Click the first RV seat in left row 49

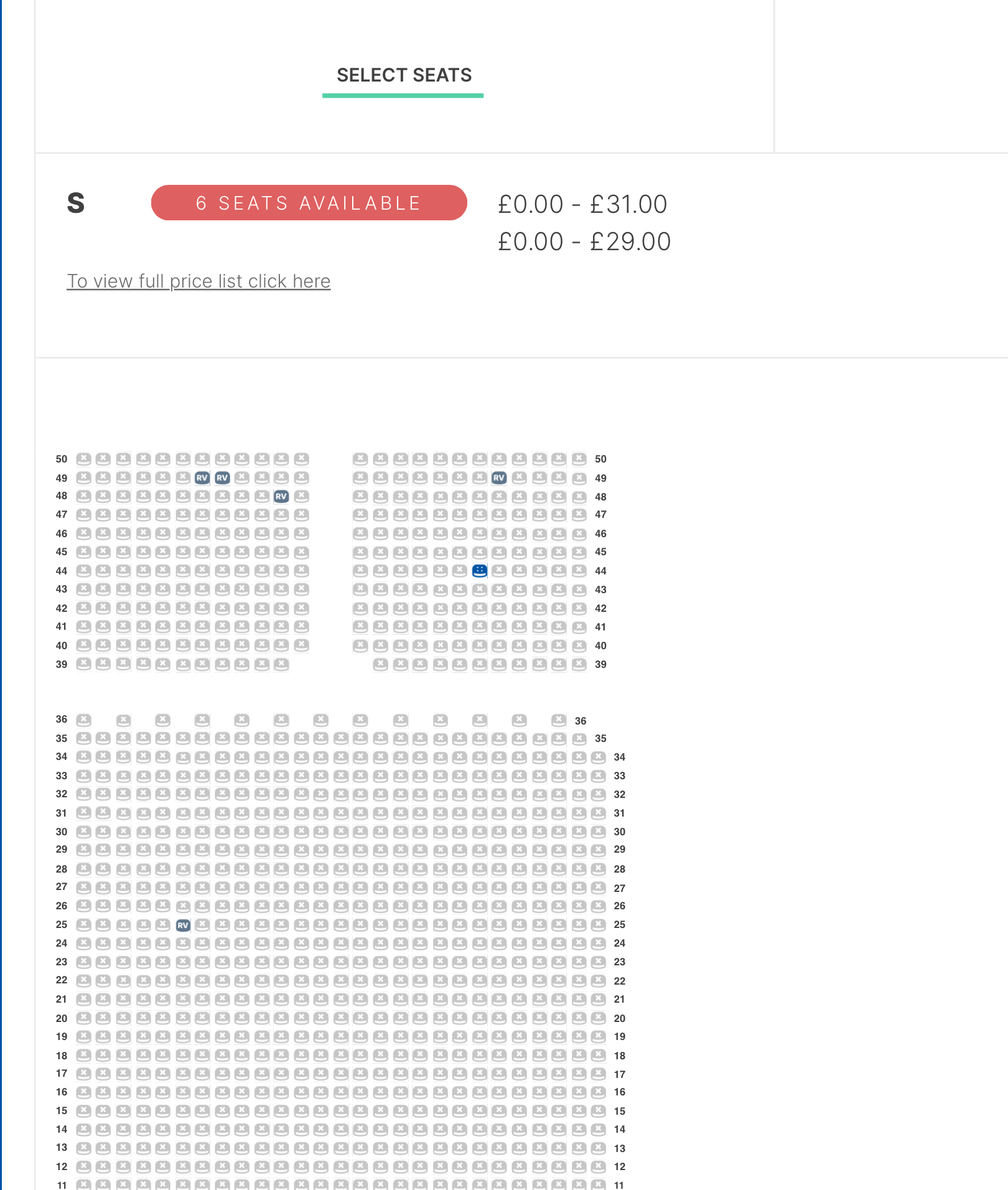coord(202,477)
